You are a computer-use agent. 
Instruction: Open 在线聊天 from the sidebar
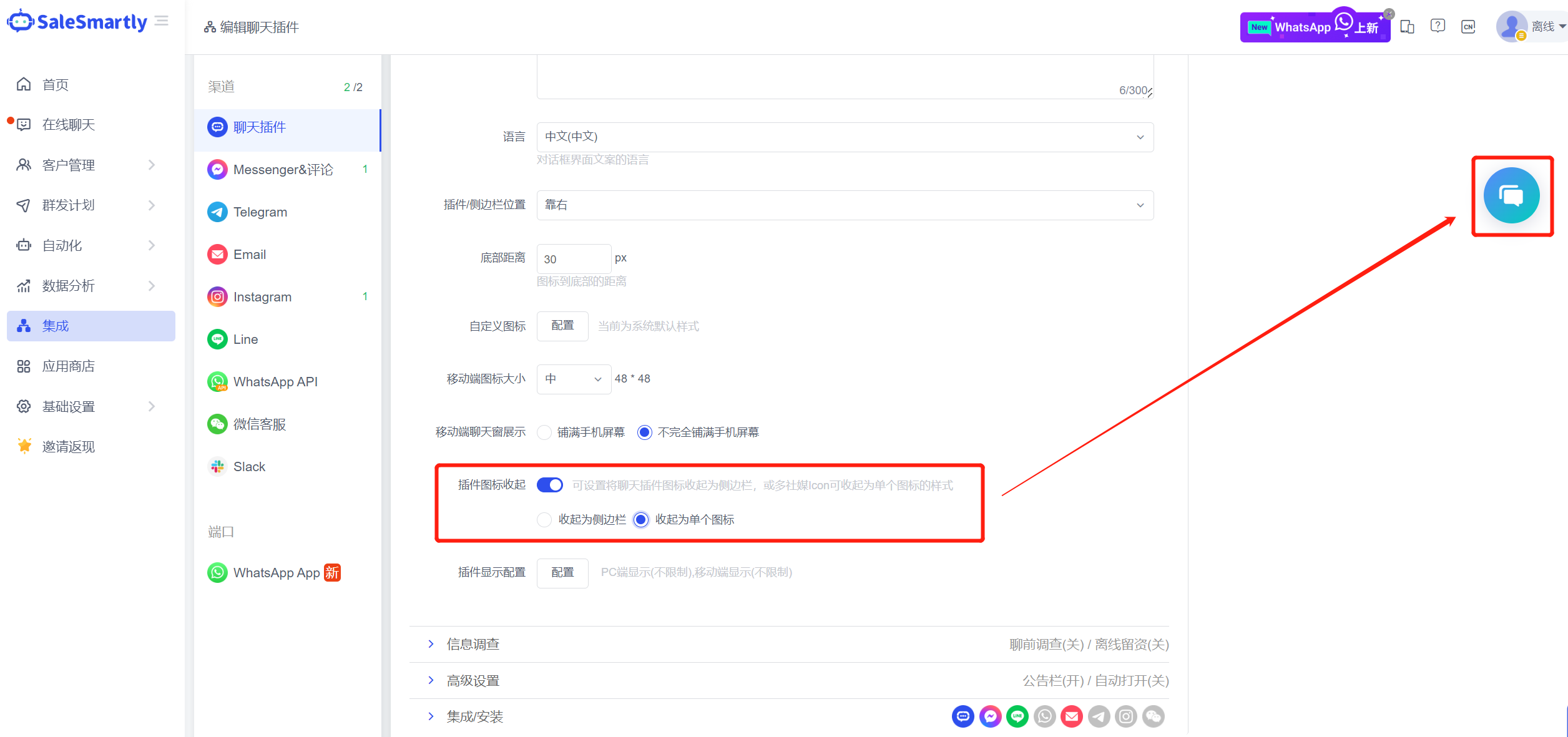point(69,125)
